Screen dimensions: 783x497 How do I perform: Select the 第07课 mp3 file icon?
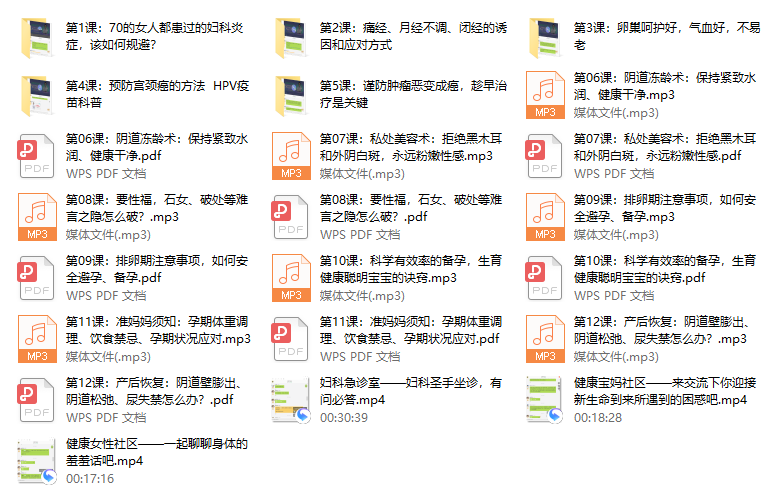(x=291, y=156)
